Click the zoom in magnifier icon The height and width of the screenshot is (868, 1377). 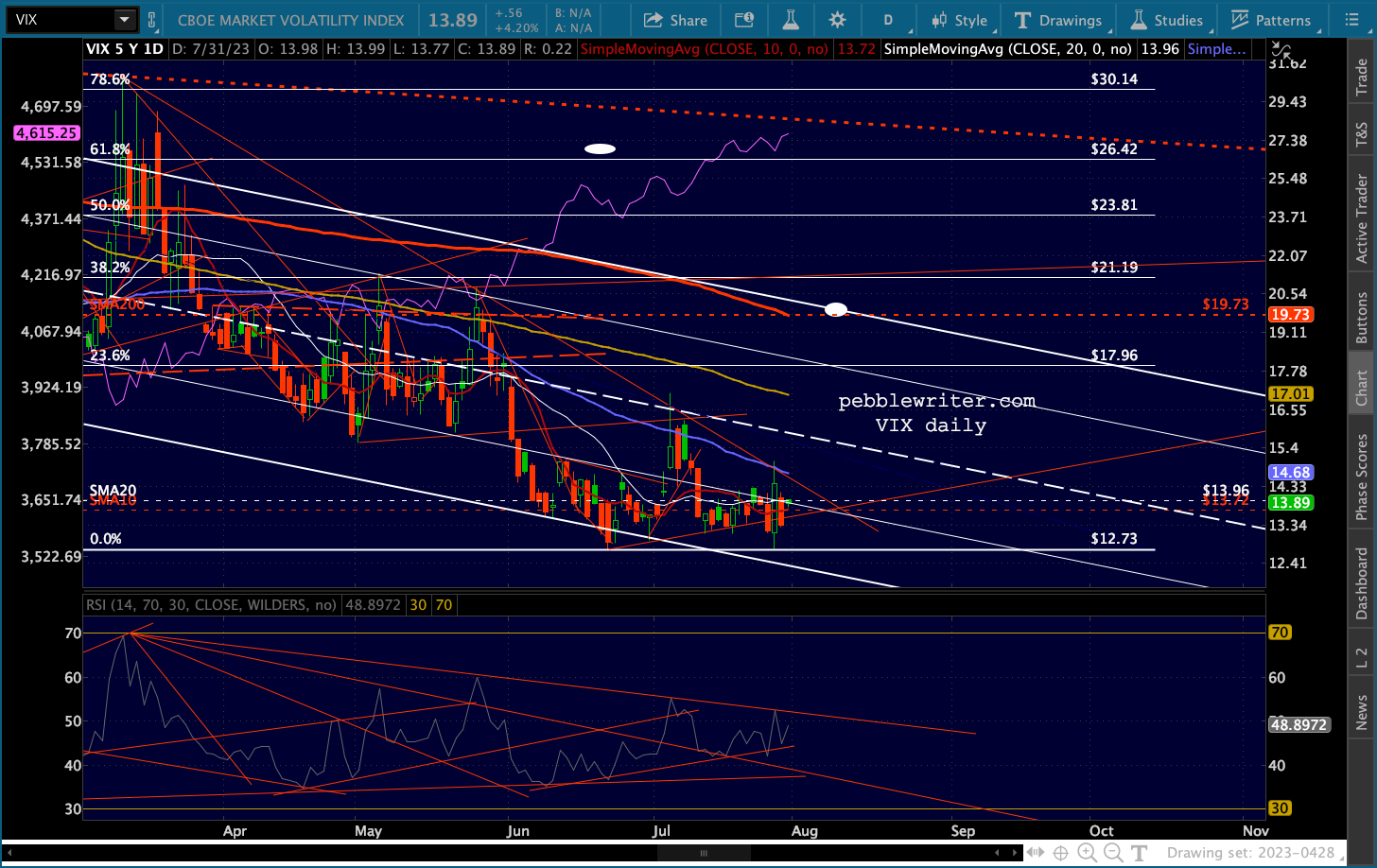[x=1087, y=853]
